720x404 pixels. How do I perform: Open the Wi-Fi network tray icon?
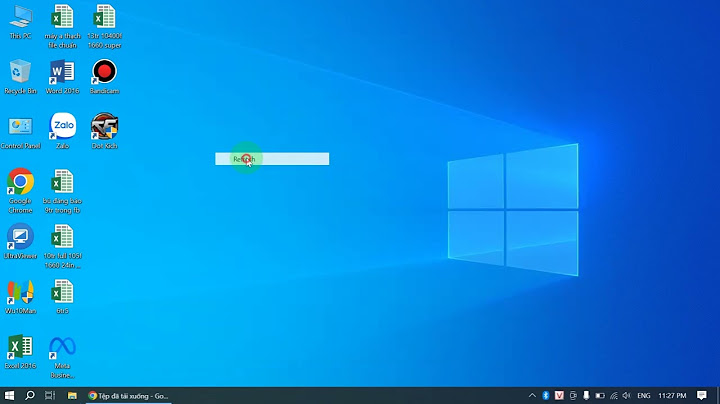tap(613, 395)
